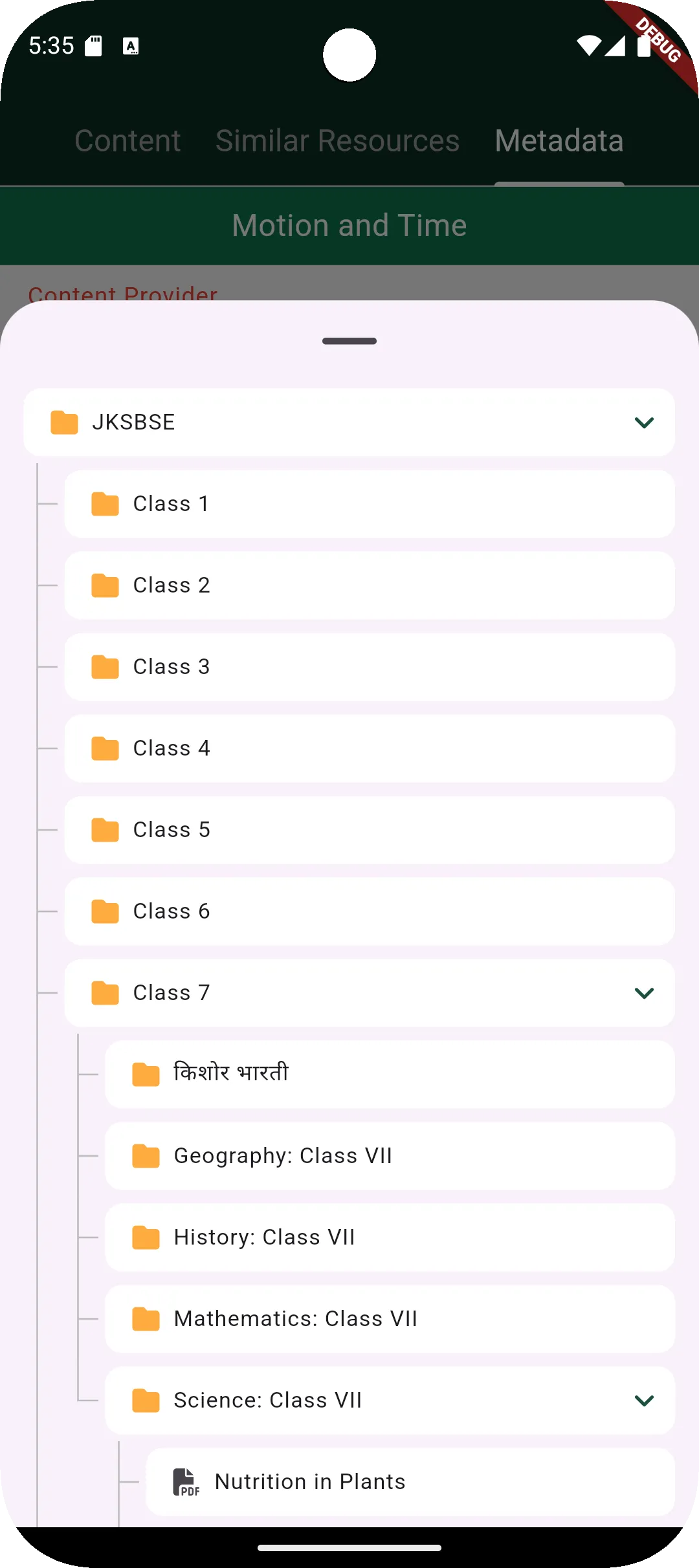
Task: Collapse the Class 7 folder chevron
Action: coord(644,993)
